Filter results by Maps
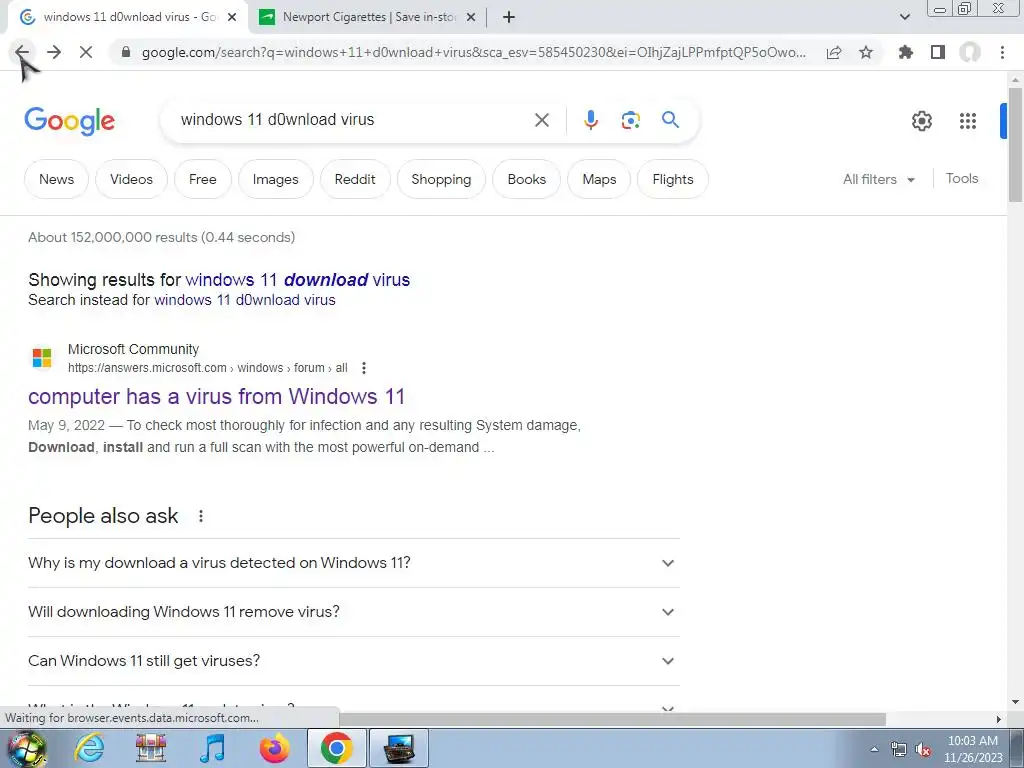This screenshot has height=768, width=1024. [599, 179]
